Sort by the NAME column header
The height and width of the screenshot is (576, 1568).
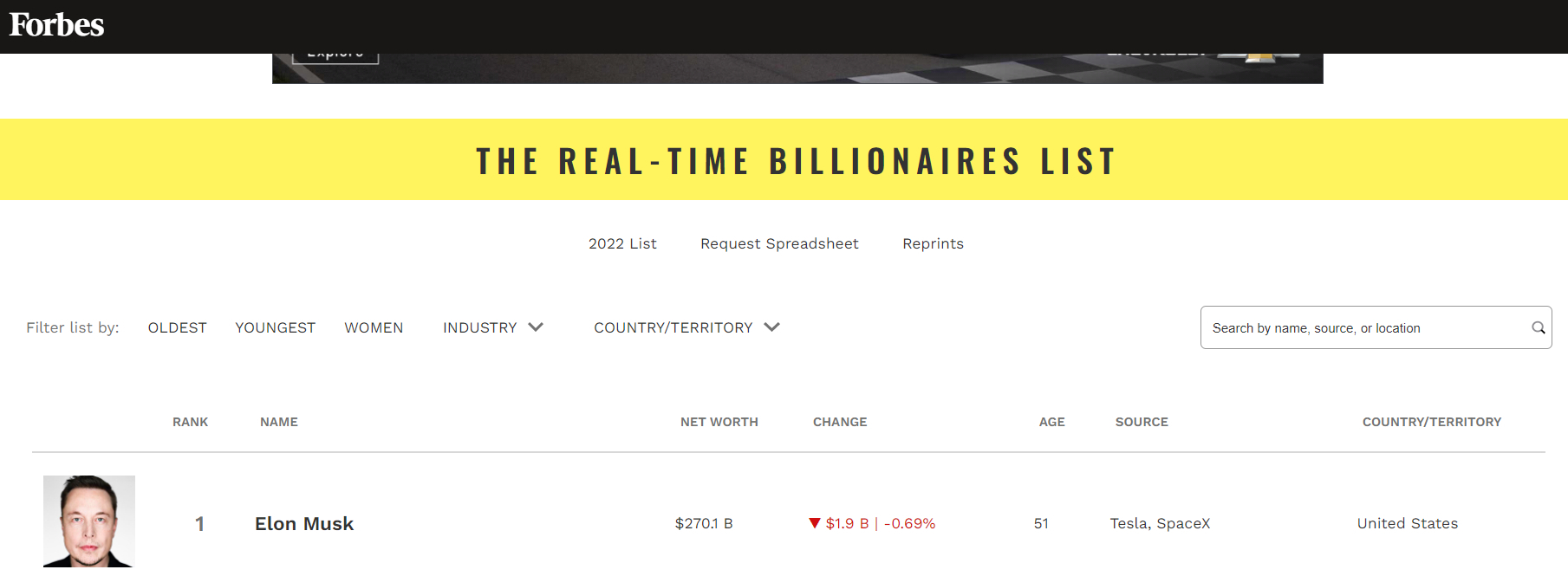click(279, 422)
